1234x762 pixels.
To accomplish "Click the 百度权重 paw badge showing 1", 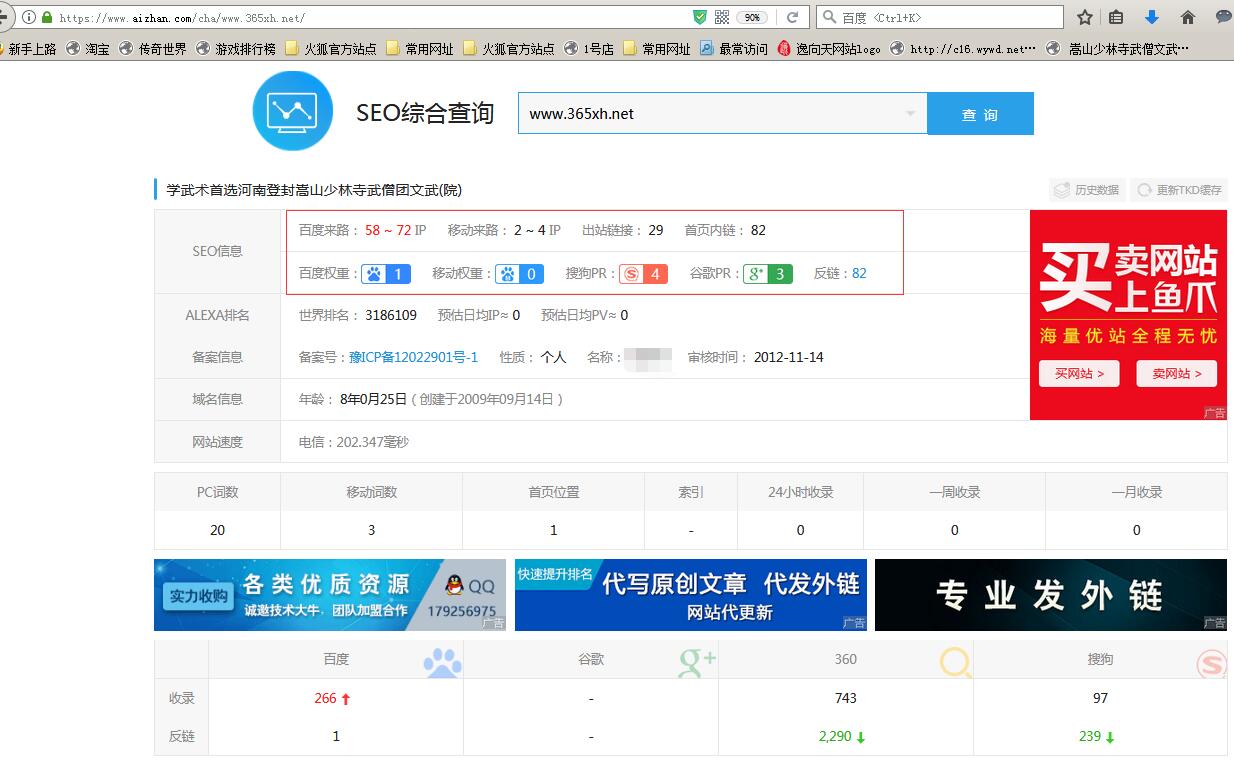I will 385,273.
